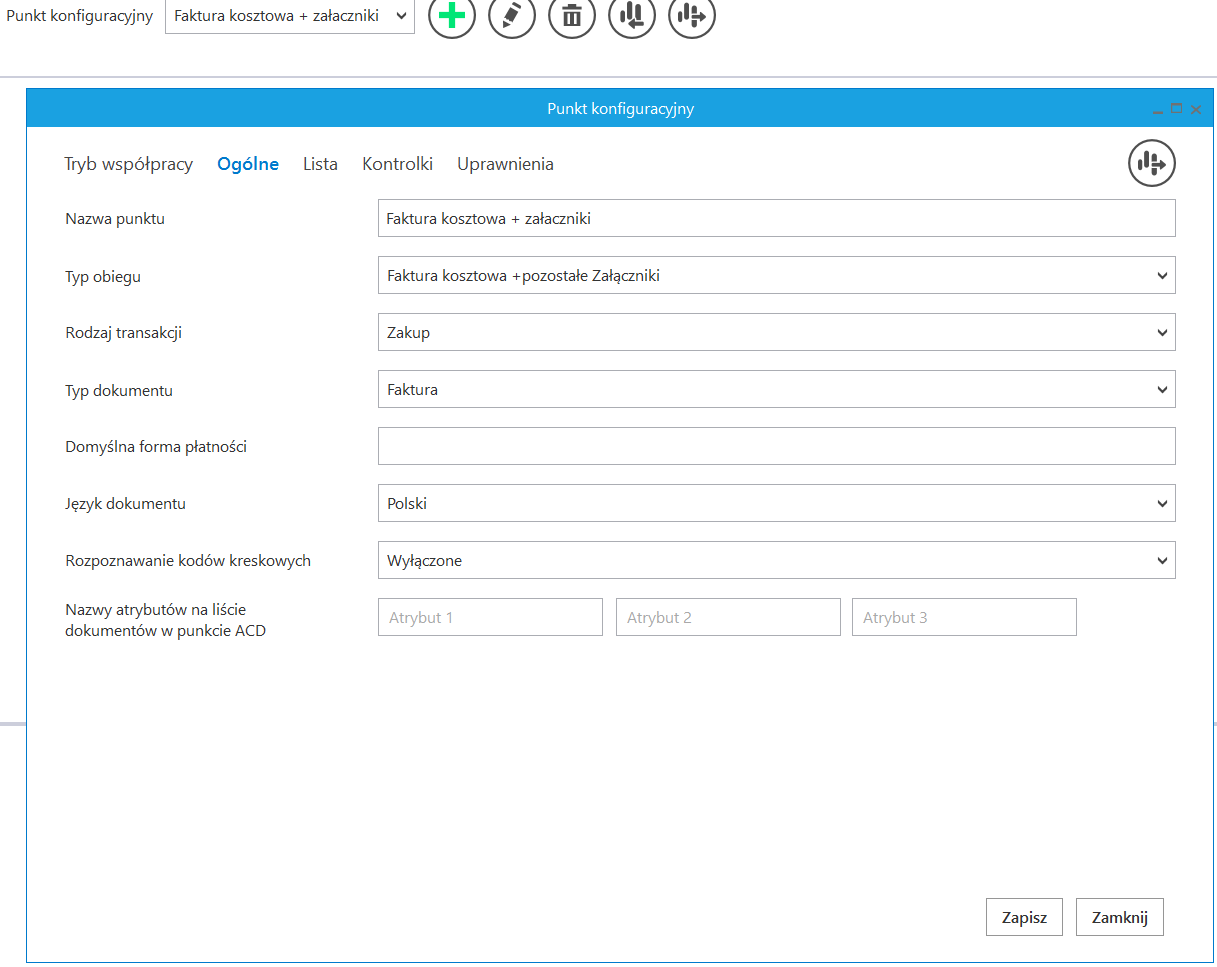Screen dimensions: 1217x967
Task: Click the import icon with left arrow
Action: [x=632, y=16]
